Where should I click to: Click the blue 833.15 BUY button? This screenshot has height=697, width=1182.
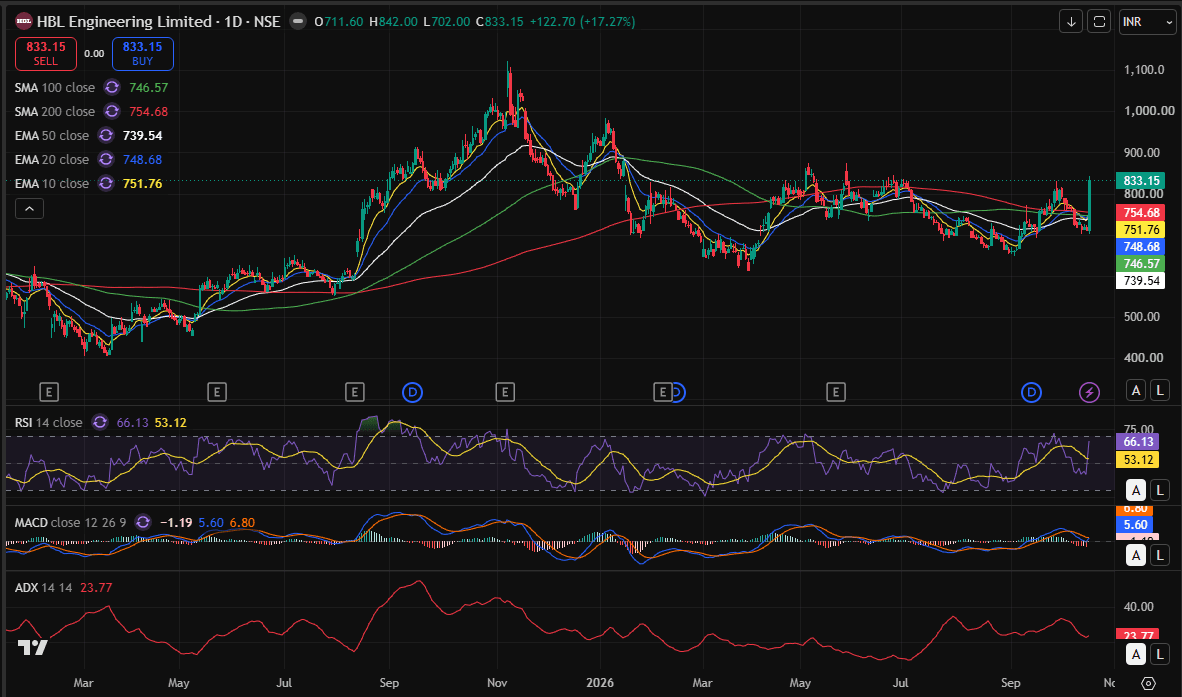click(142, 53)
